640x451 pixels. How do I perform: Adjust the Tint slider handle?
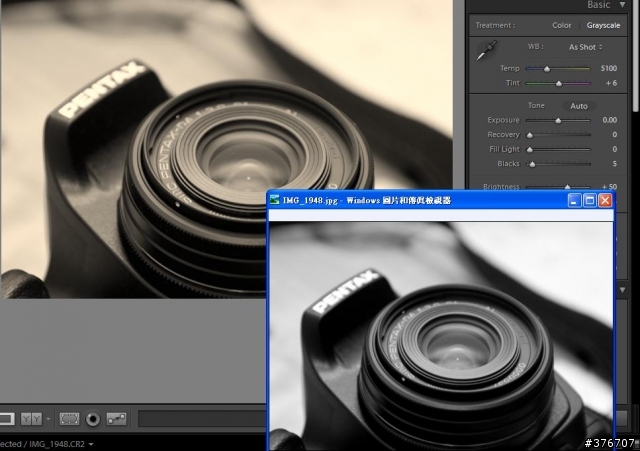coord(559,84)
